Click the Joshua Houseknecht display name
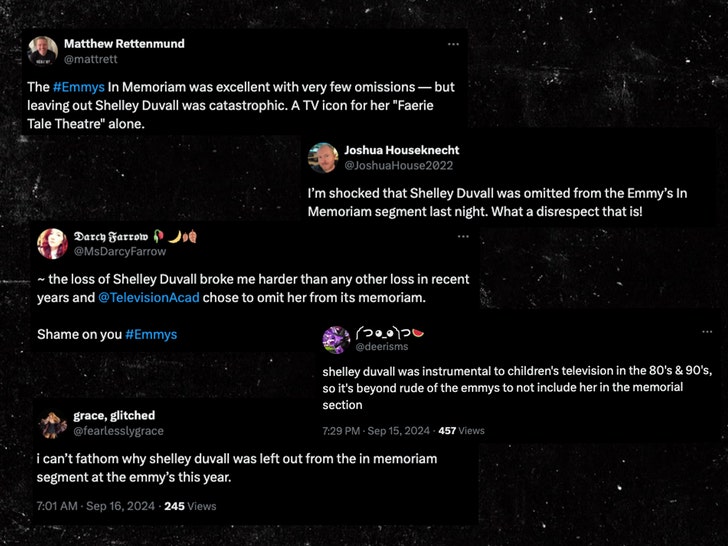 point(402,150)
